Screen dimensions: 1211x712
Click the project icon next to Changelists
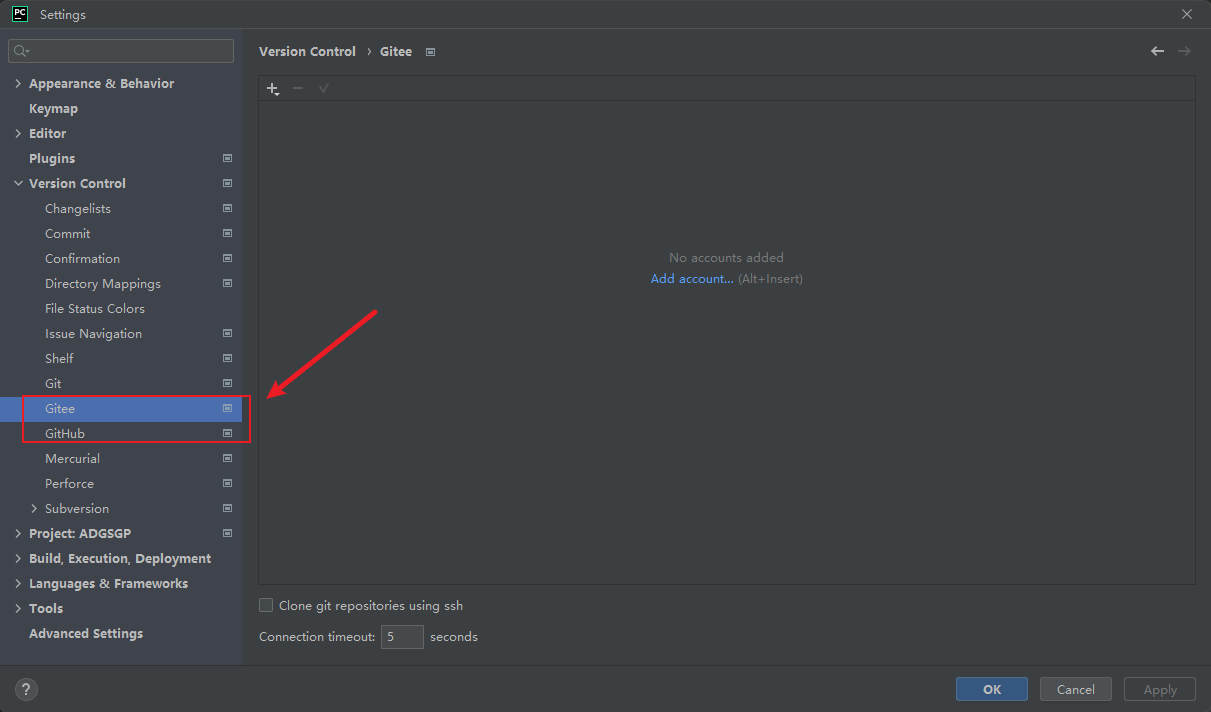pyautogui.click(x=227, y=208)
